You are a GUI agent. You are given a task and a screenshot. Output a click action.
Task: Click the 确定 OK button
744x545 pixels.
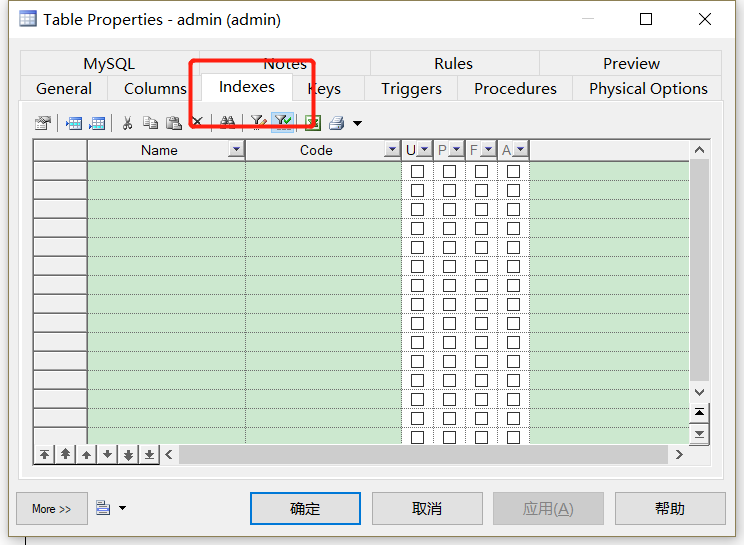305,508
